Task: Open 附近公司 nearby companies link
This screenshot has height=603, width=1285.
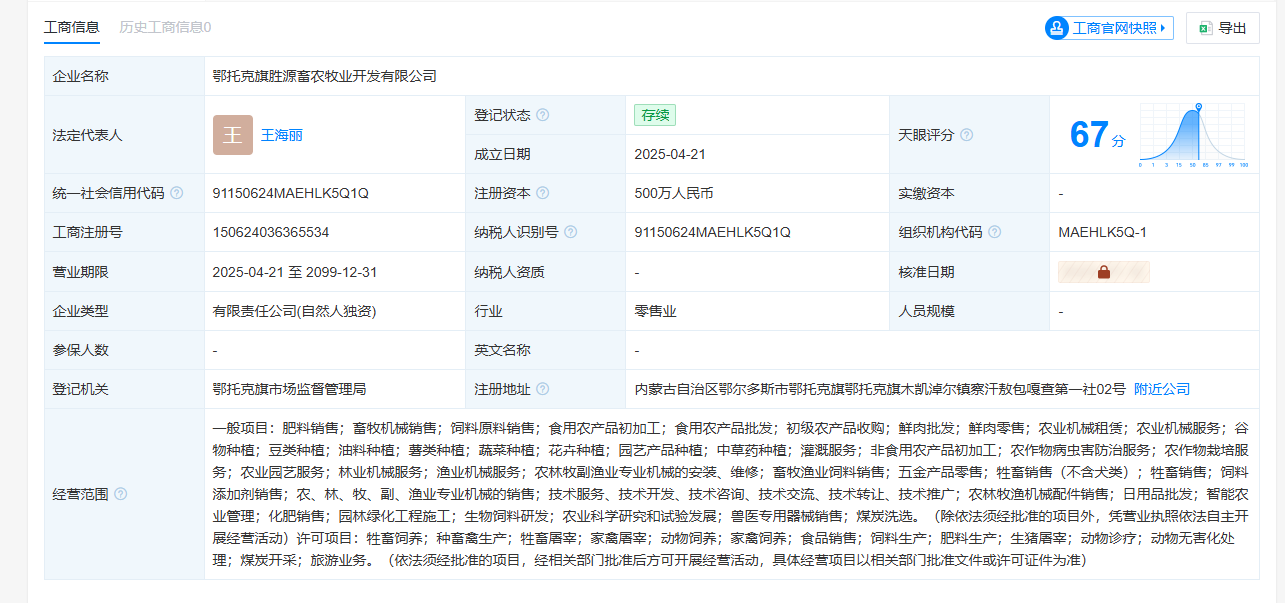Action: [x=1162, y=389]
